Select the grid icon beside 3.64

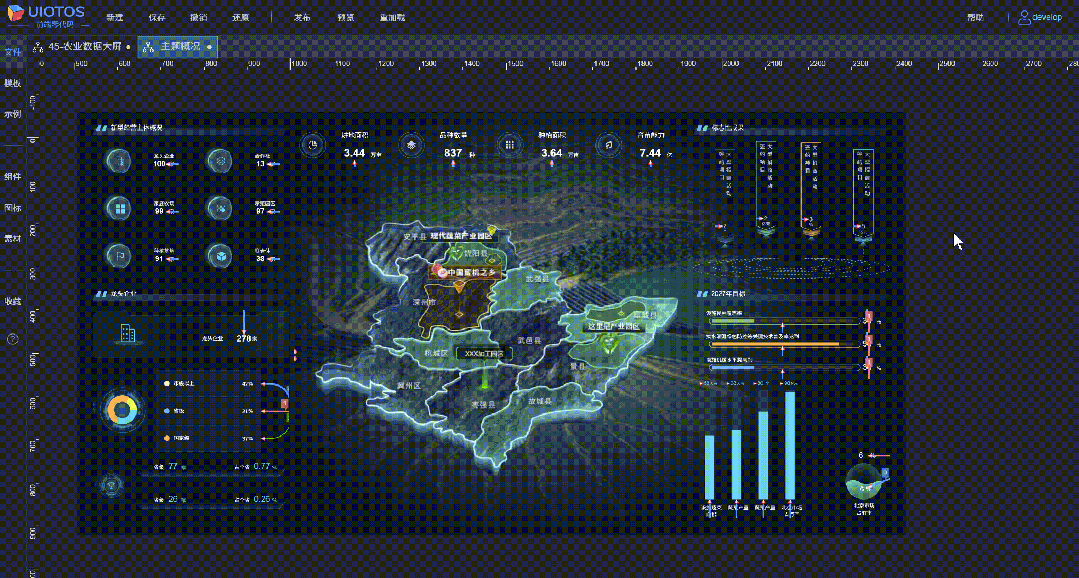click(x=510, y=145)
